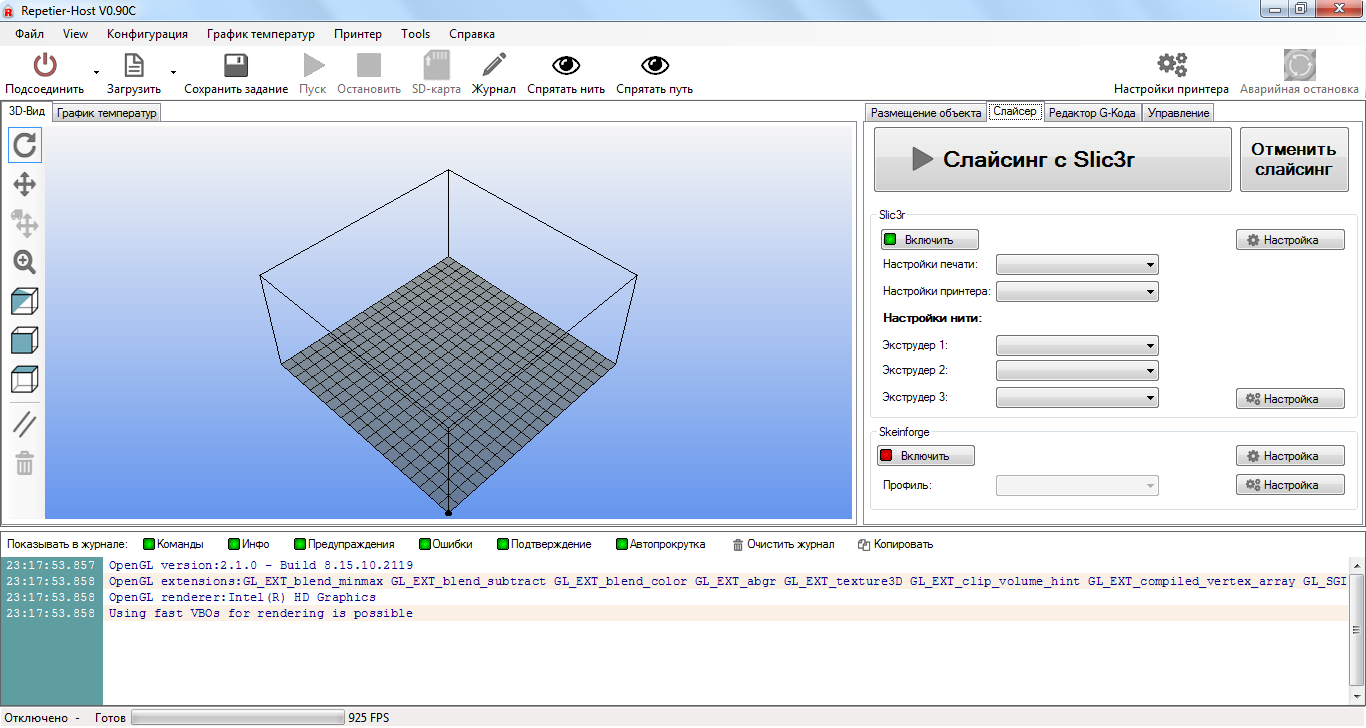The width and height of the screenshot is (1366, 728).
Task: Click the Слайсинг с Slic3r button
Action: tap(1052, 160)
